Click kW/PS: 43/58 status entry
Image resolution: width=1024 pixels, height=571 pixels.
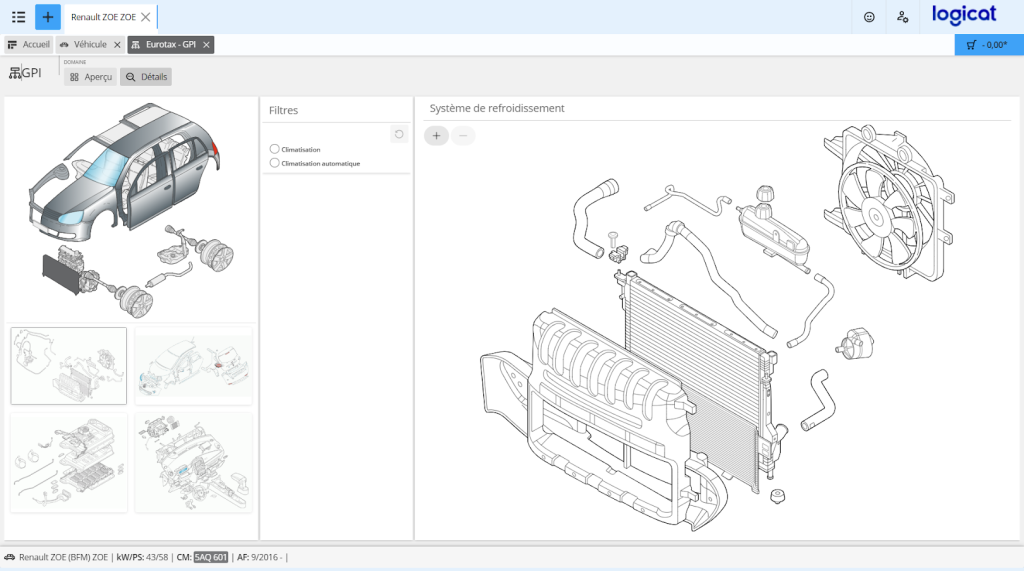coord(142,557)
